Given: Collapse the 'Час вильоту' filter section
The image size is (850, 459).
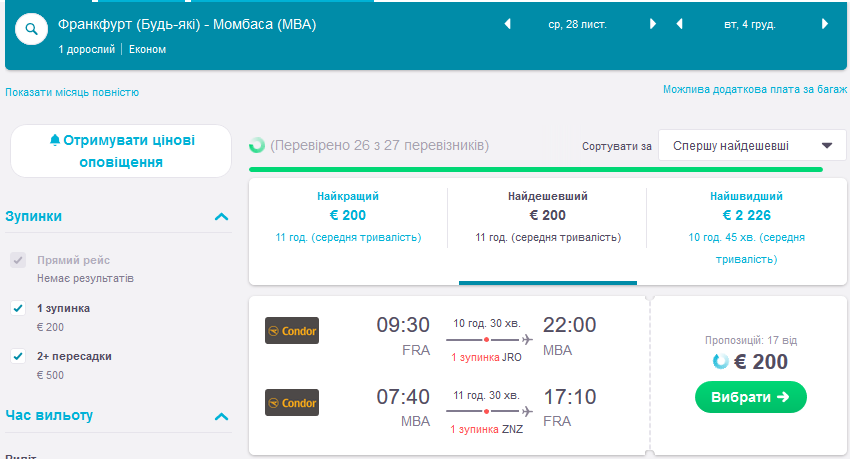Looking at the screenshot, I should (221, 416).
